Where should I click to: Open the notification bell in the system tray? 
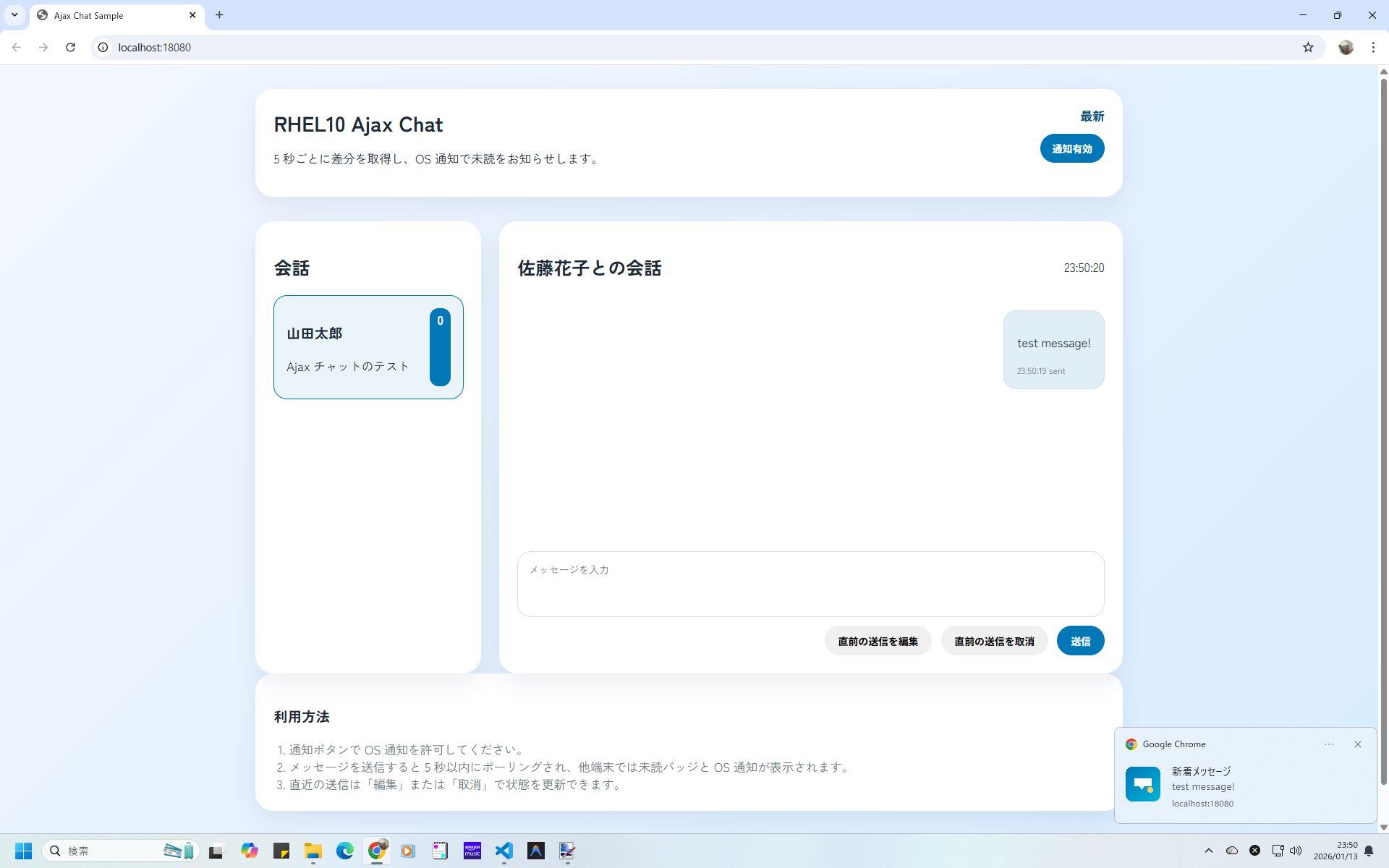pos(1369,851)
